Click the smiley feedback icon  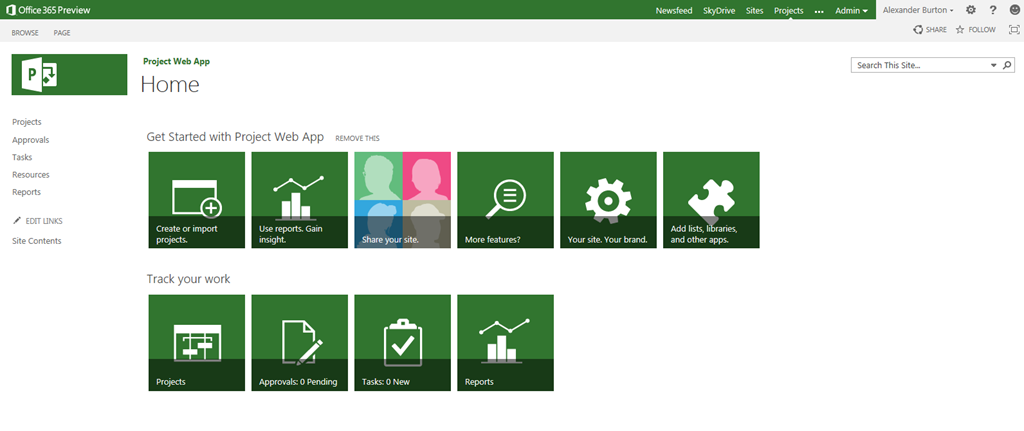coord(1014,10)
